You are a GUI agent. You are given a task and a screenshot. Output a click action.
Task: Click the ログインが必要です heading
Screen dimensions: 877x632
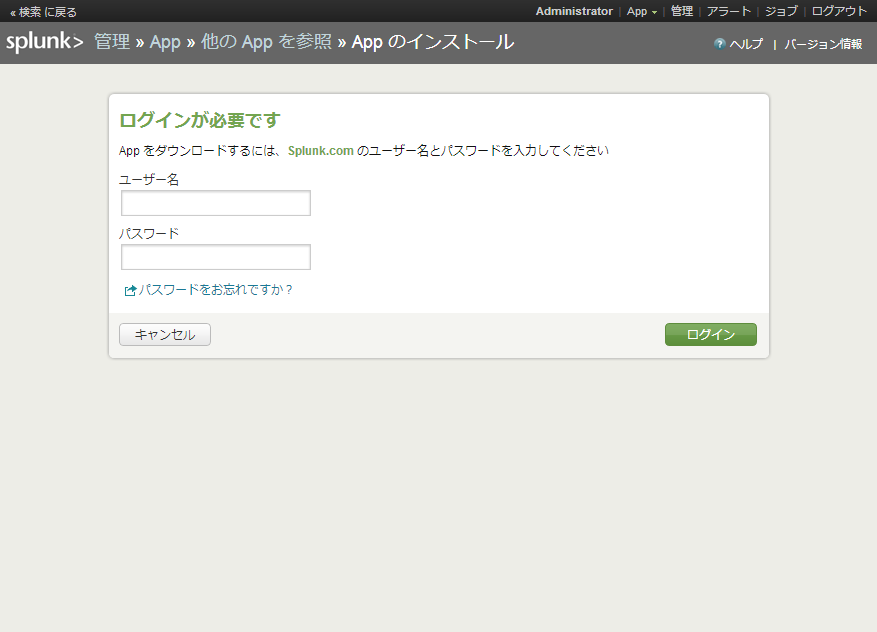pyautogui.click(x=200, y=120)
